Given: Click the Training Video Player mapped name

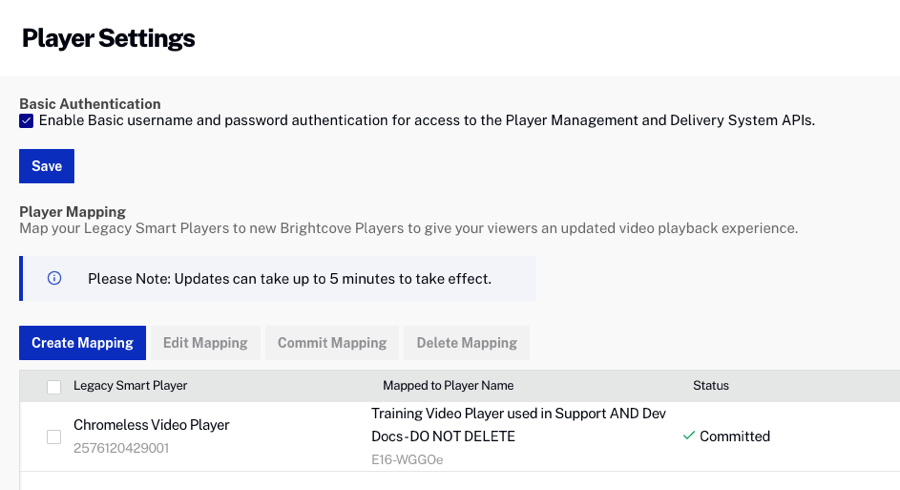Looking at the screenshot, I should click(518, 424).
